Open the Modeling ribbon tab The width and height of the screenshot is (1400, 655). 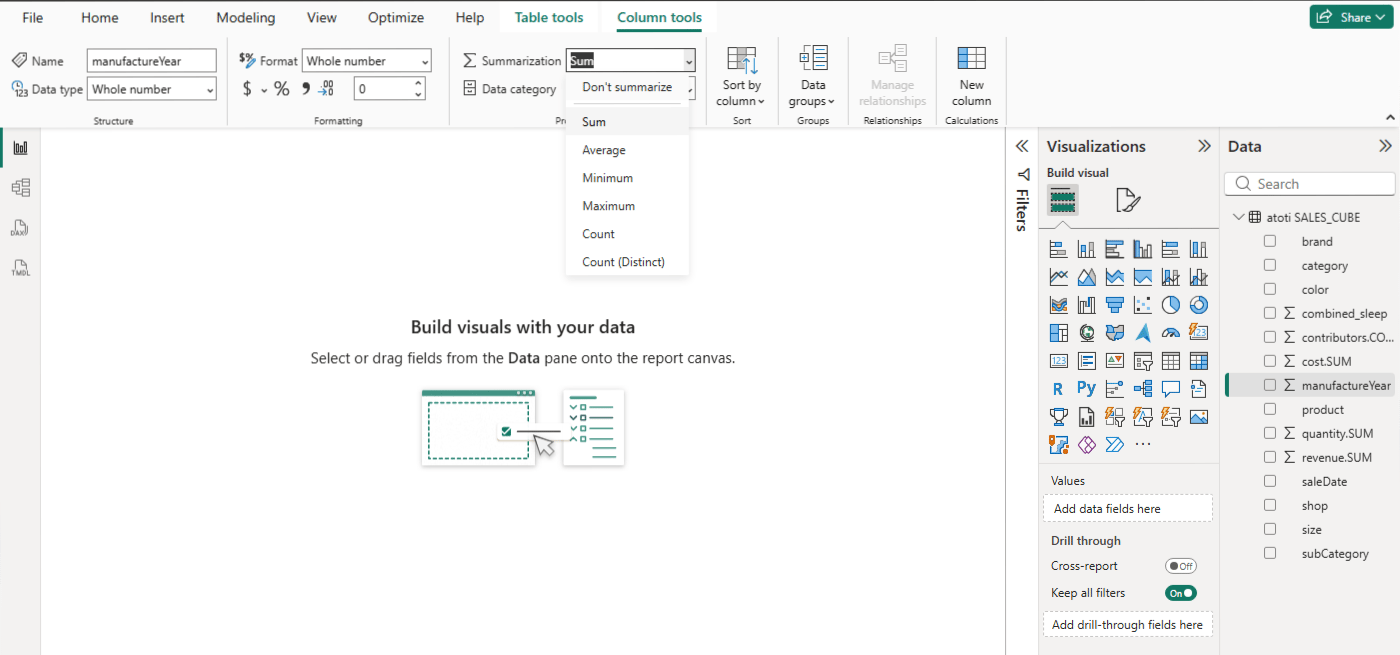click(246, 18)
